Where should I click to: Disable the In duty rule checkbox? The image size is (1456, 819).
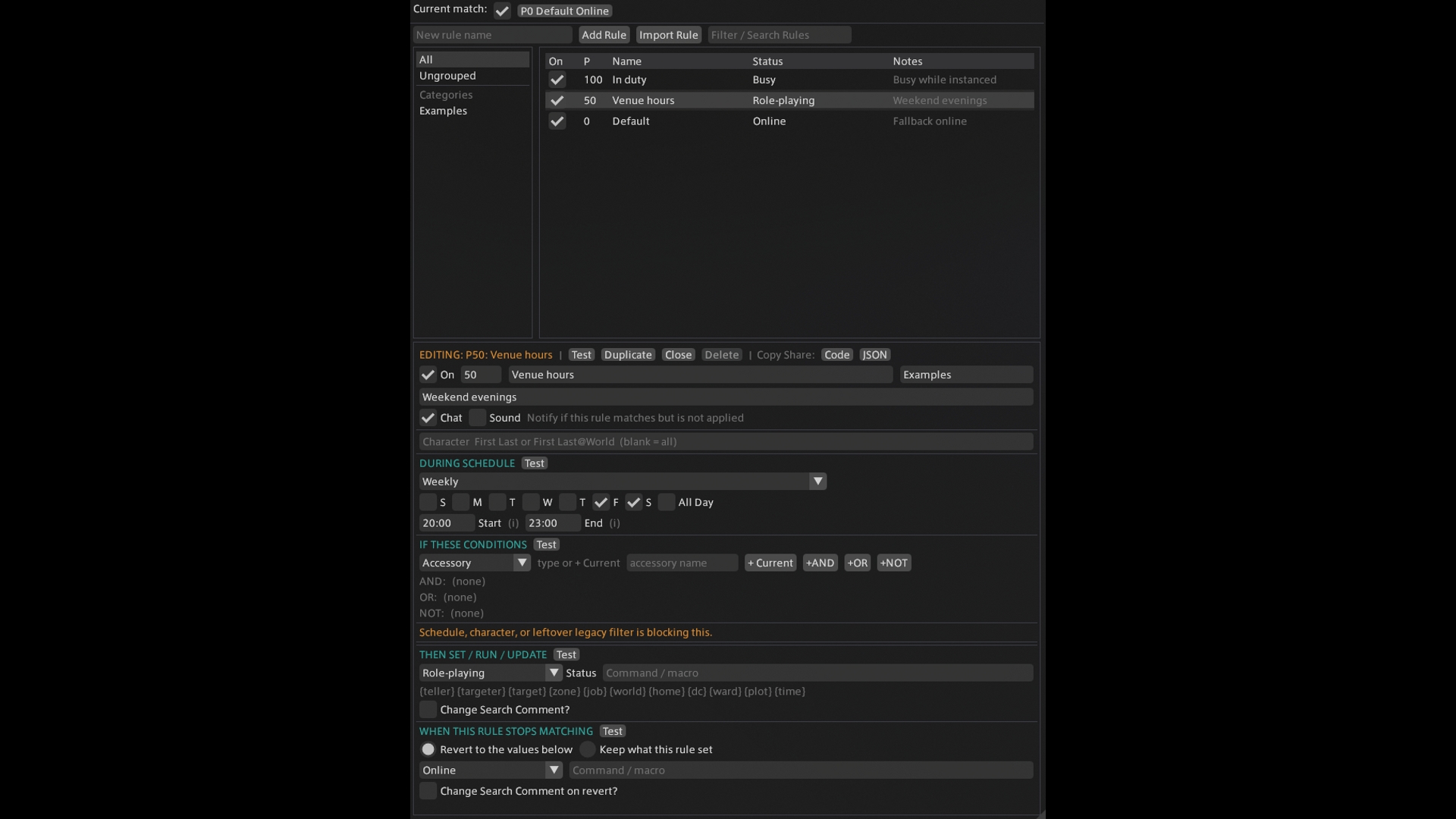pos(557,80)
